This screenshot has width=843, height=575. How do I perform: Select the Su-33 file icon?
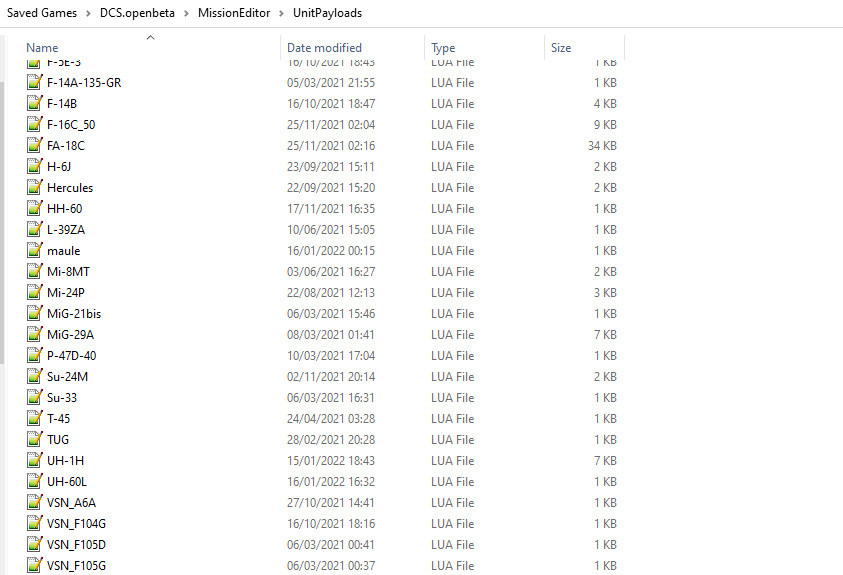(34, 397)
